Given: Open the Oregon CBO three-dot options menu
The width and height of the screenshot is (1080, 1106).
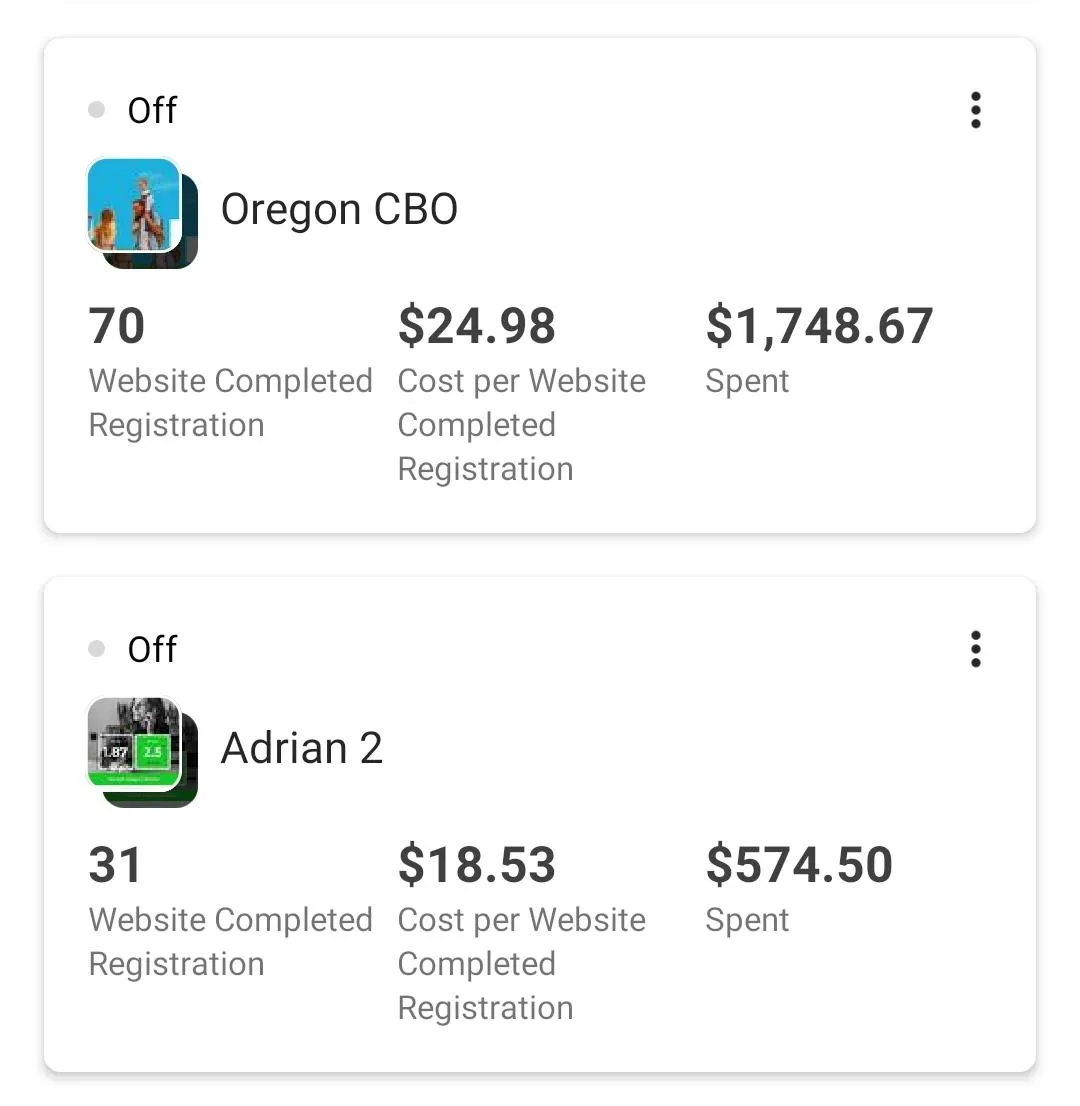Looking at the screenshot, I should (x=976, y=110).
